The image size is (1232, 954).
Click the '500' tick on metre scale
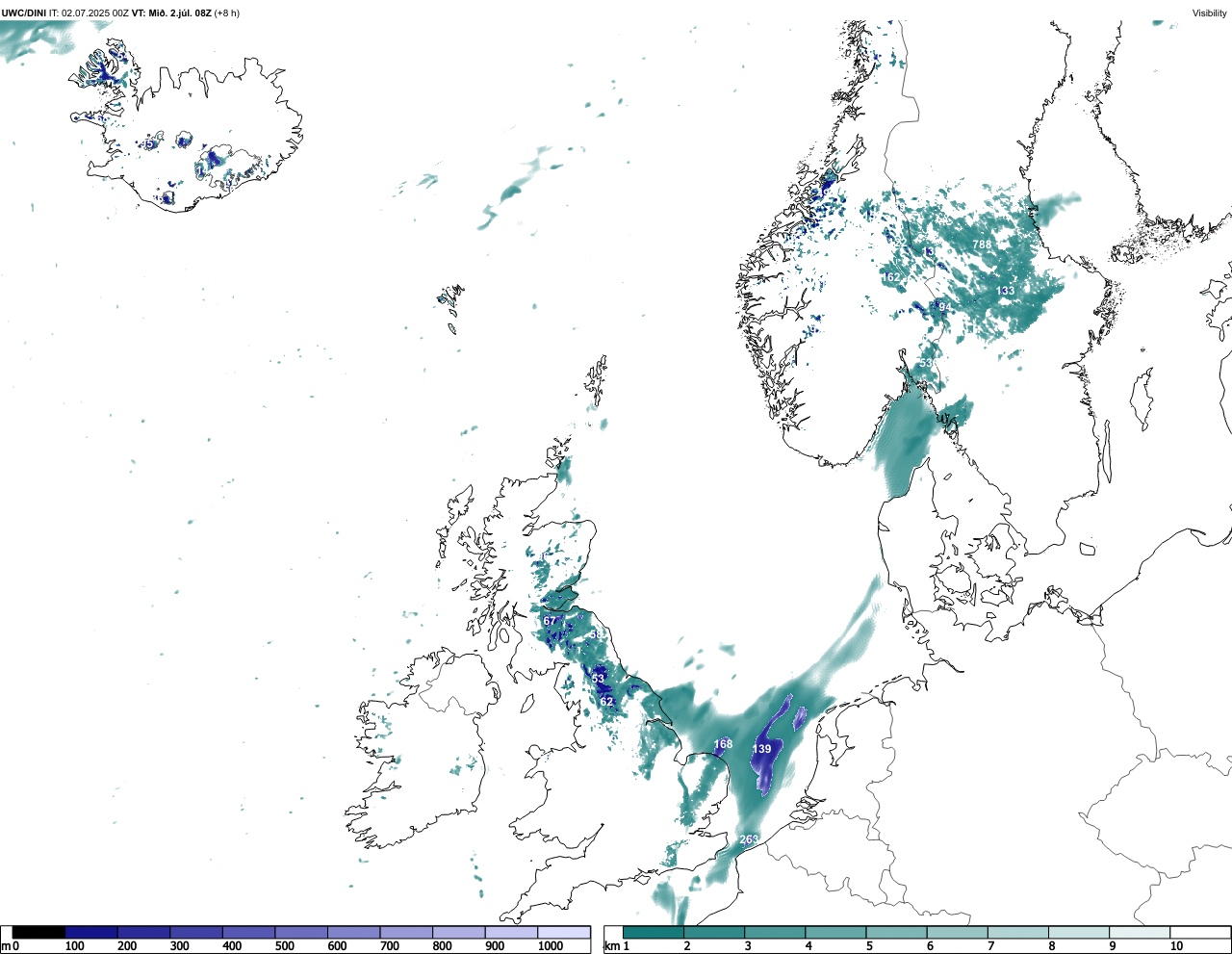pos(285,946)
